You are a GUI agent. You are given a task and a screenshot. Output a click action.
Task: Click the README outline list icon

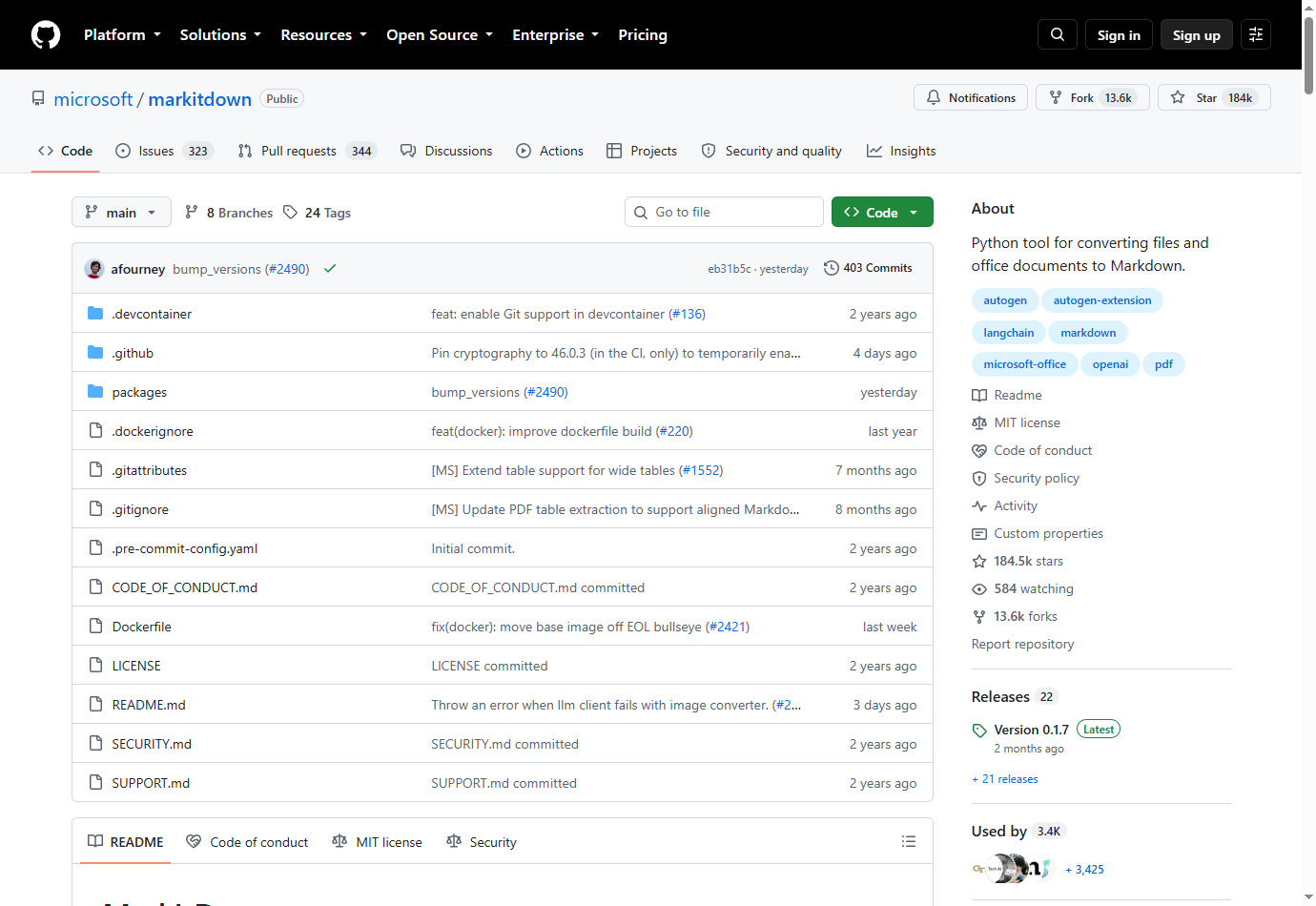(x=909, y=841)
